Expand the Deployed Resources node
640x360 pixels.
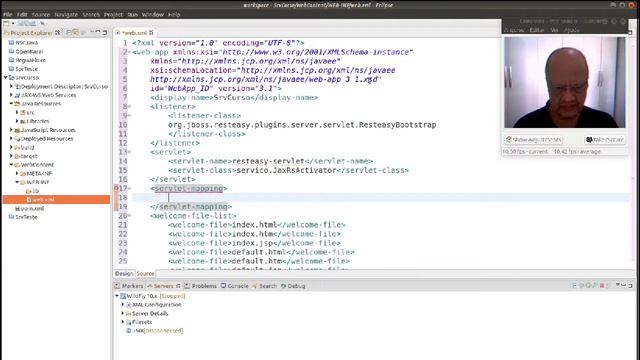[11, 138]
